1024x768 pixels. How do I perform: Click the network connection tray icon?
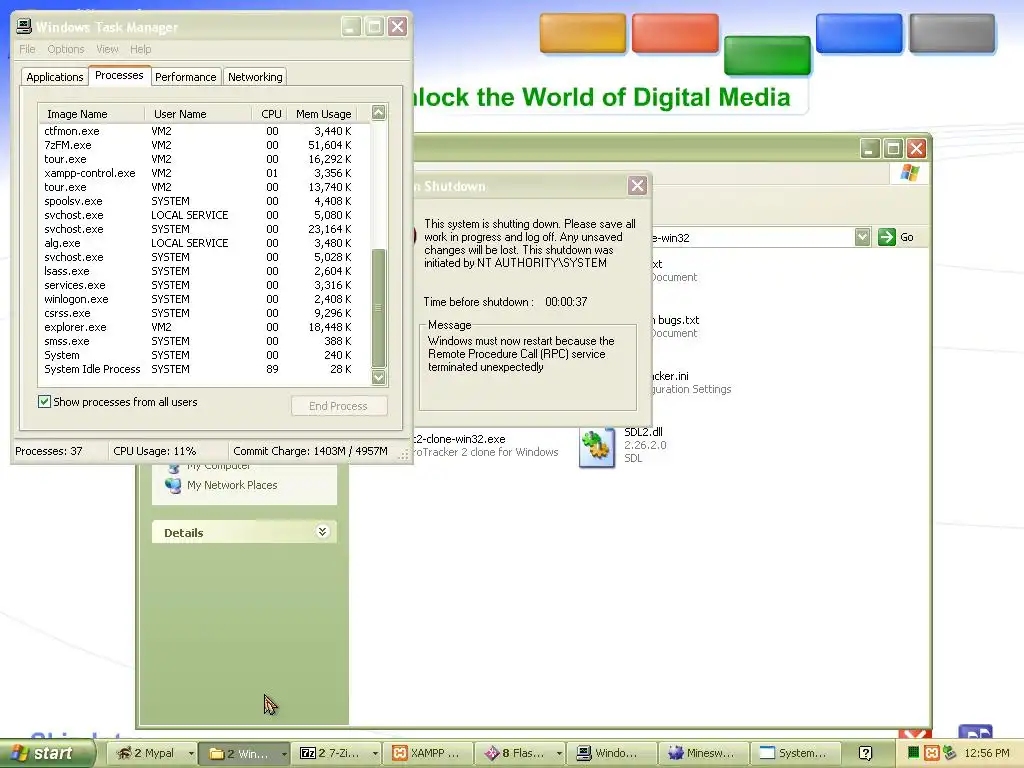(949, 753)
